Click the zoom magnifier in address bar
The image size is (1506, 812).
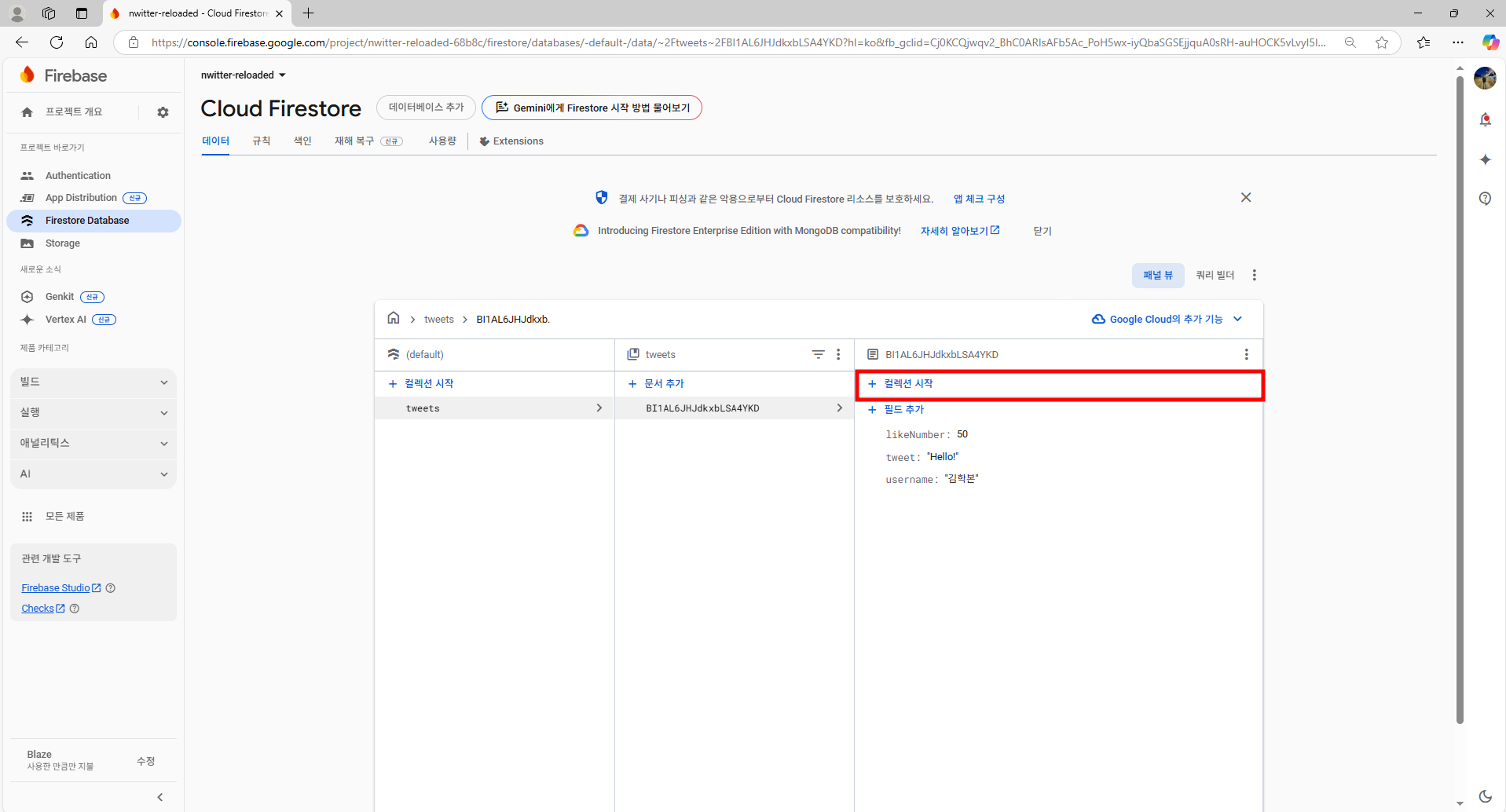[x=1350, y=42]
